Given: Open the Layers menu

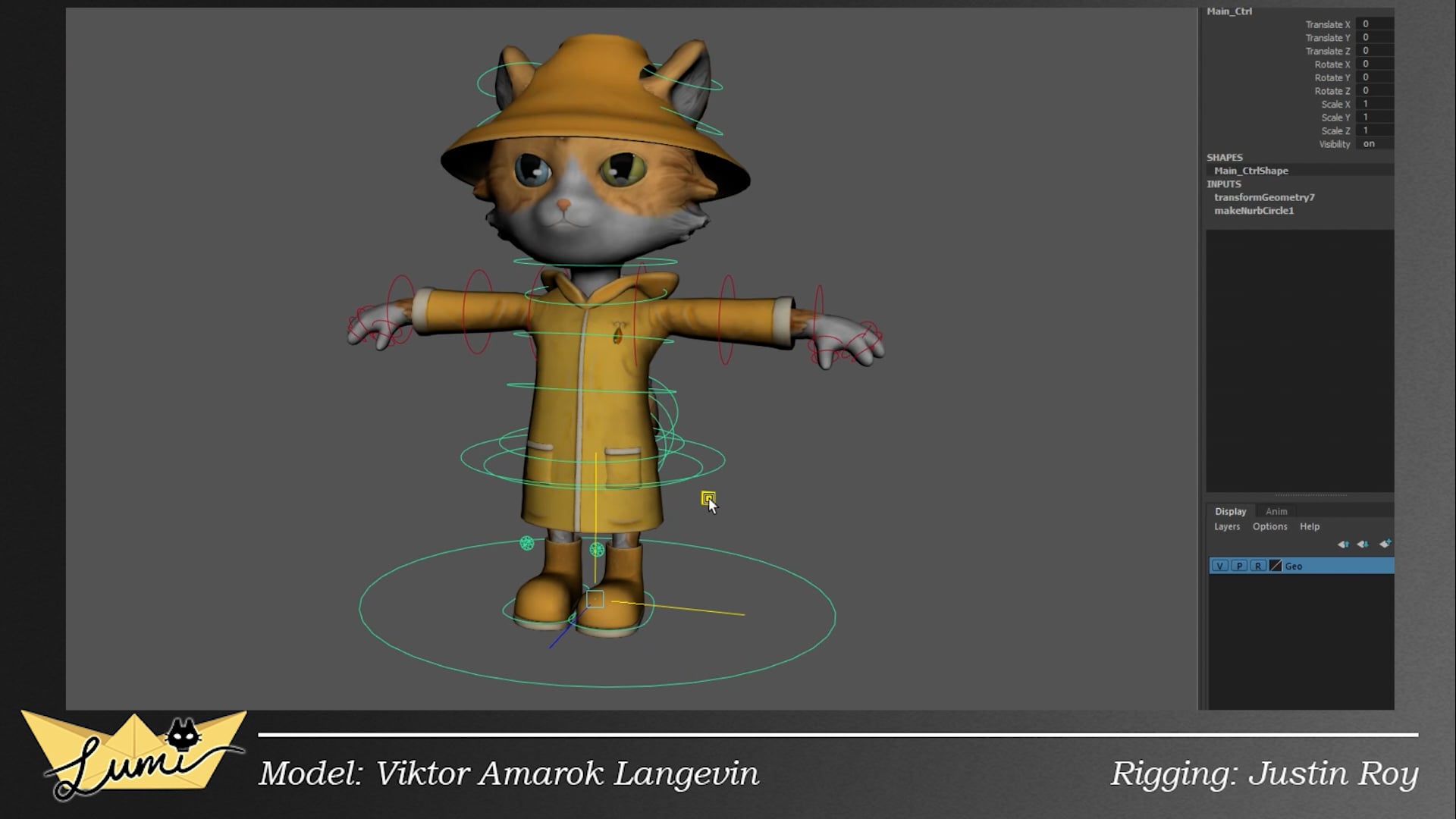Looking at the screenshot, I should (1227, 526).
